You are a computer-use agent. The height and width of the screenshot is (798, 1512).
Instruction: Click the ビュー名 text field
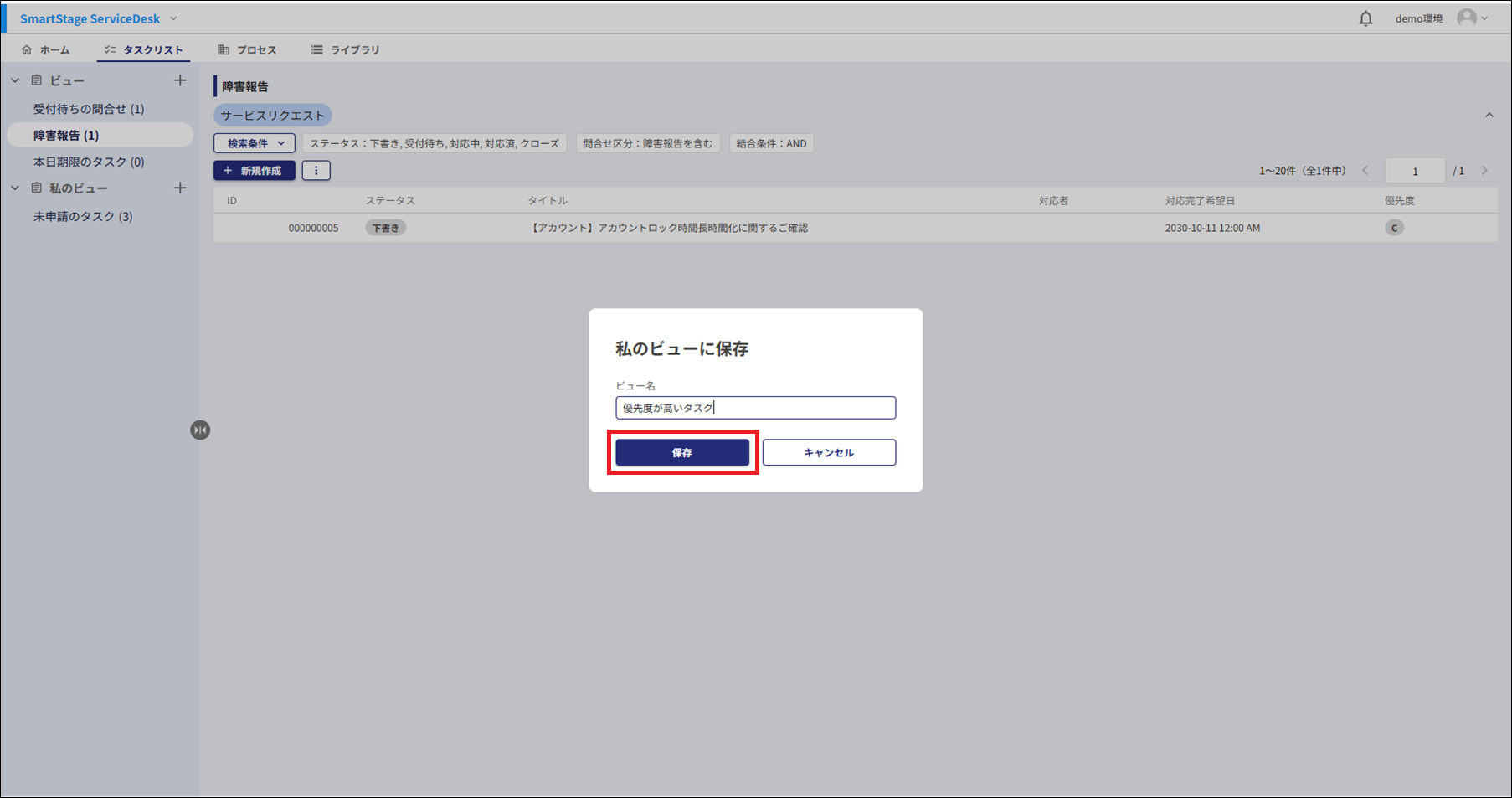point(755,408)
